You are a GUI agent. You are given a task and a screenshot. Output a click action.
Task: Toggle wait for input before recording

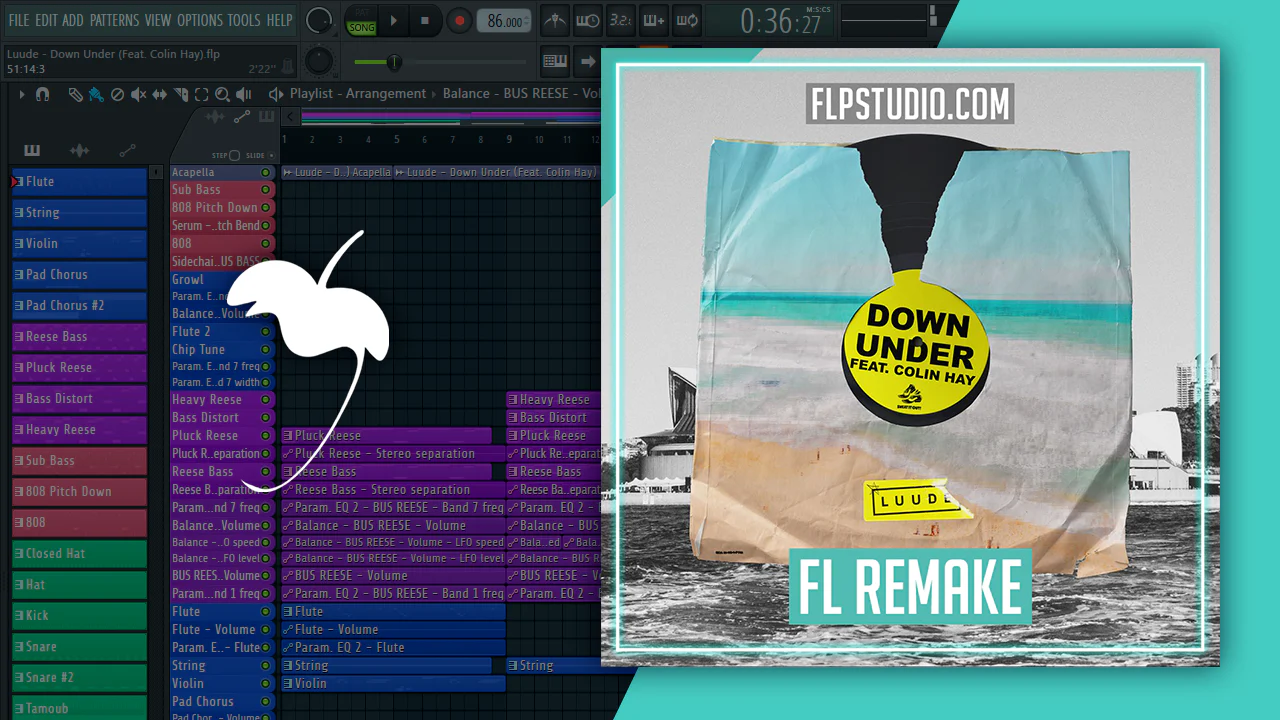[x=588, y=20]
